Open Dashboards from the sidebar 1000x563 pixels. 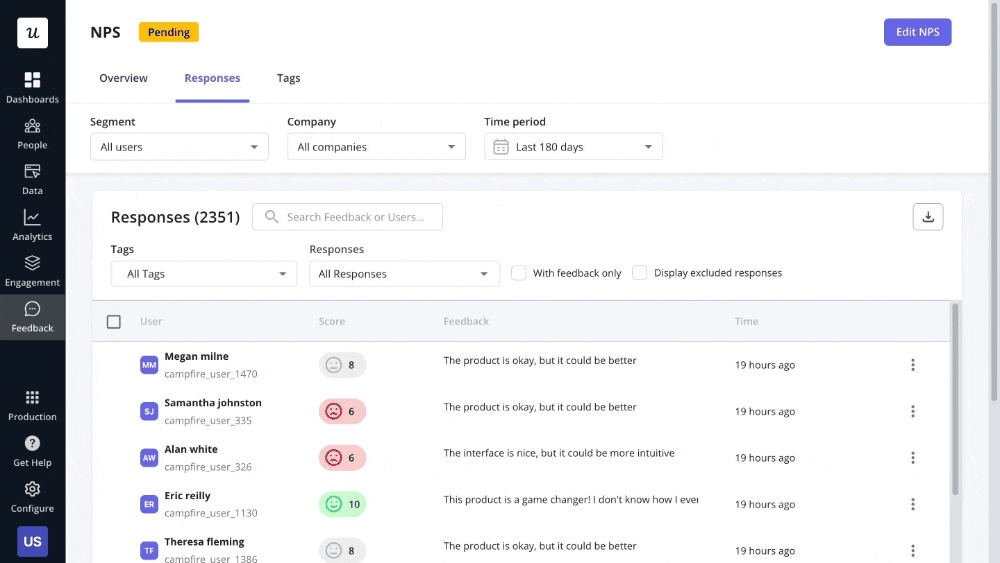pos(32,87)
